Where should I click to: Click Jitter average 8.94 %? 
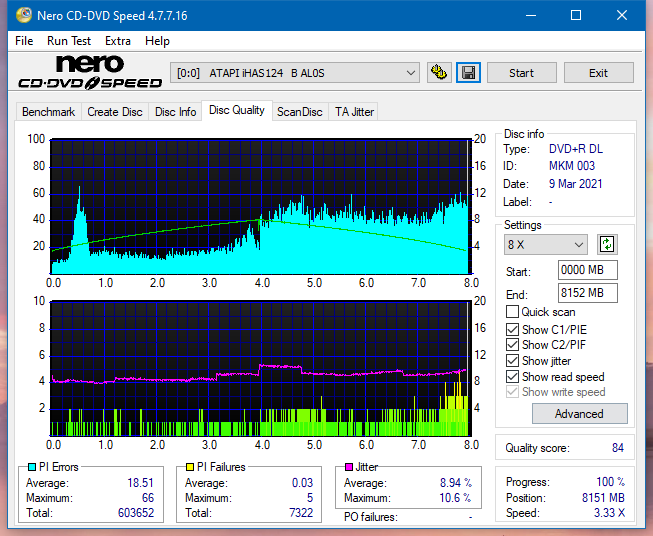click(x=456, y=483)
